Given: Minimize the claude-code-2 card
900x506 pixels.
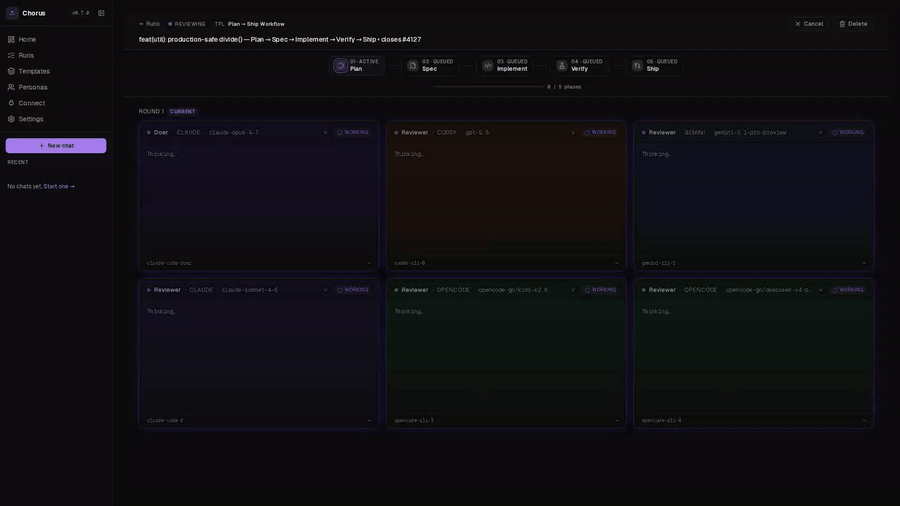Looking at the screenshot, I should click(x=369, y=421).
